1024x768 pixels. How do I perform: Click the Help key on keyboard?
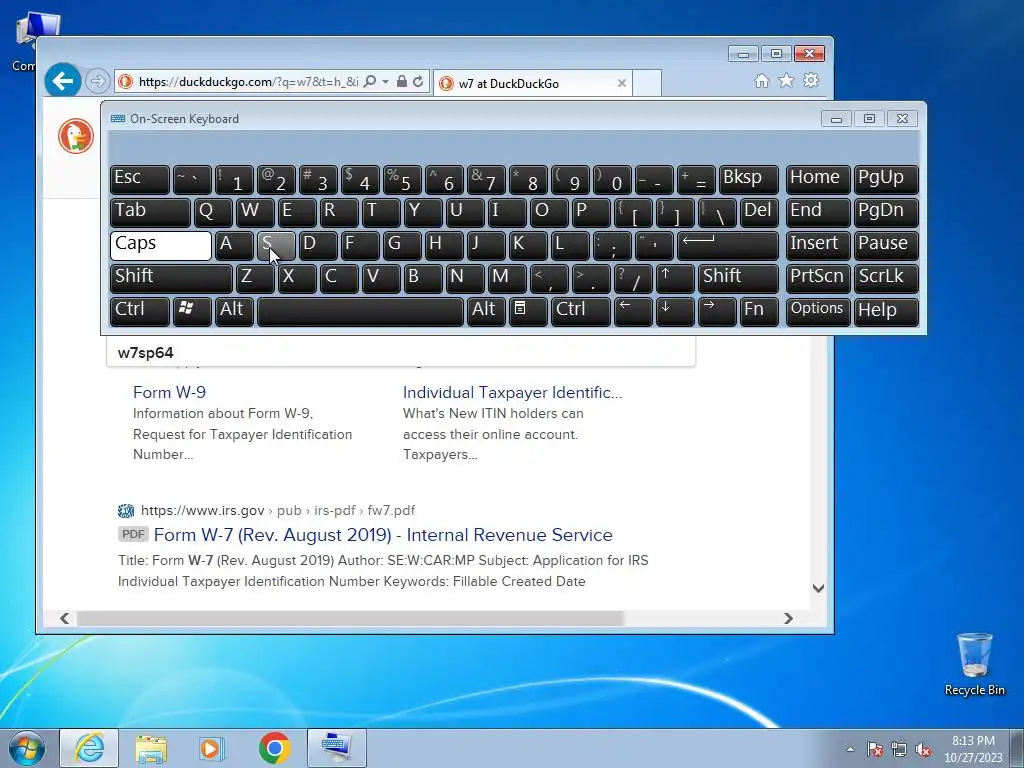[x=886, y=312]
